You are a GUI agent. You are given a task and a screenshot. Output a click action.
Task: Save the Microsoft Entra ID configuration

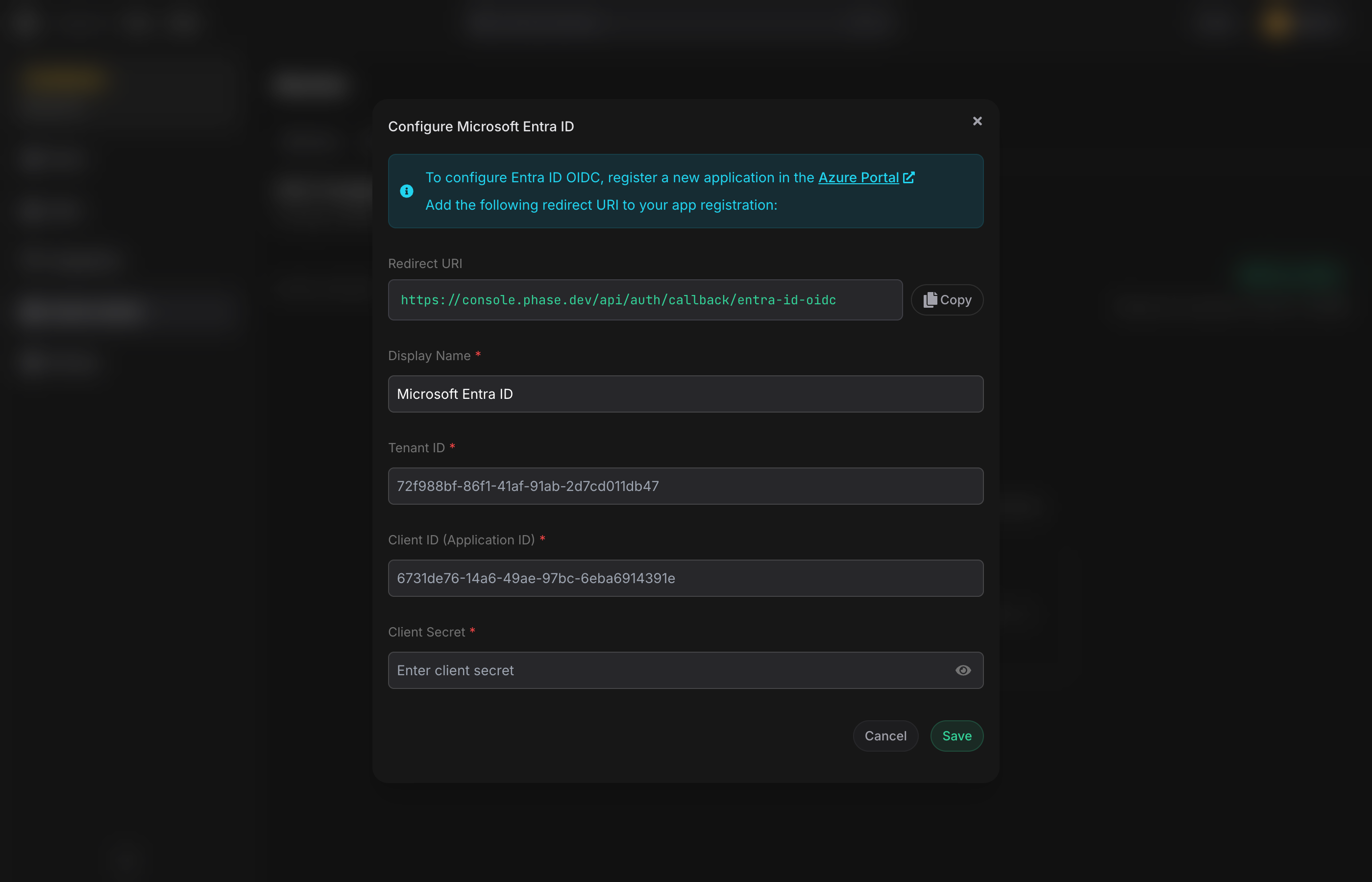(956, 735)
